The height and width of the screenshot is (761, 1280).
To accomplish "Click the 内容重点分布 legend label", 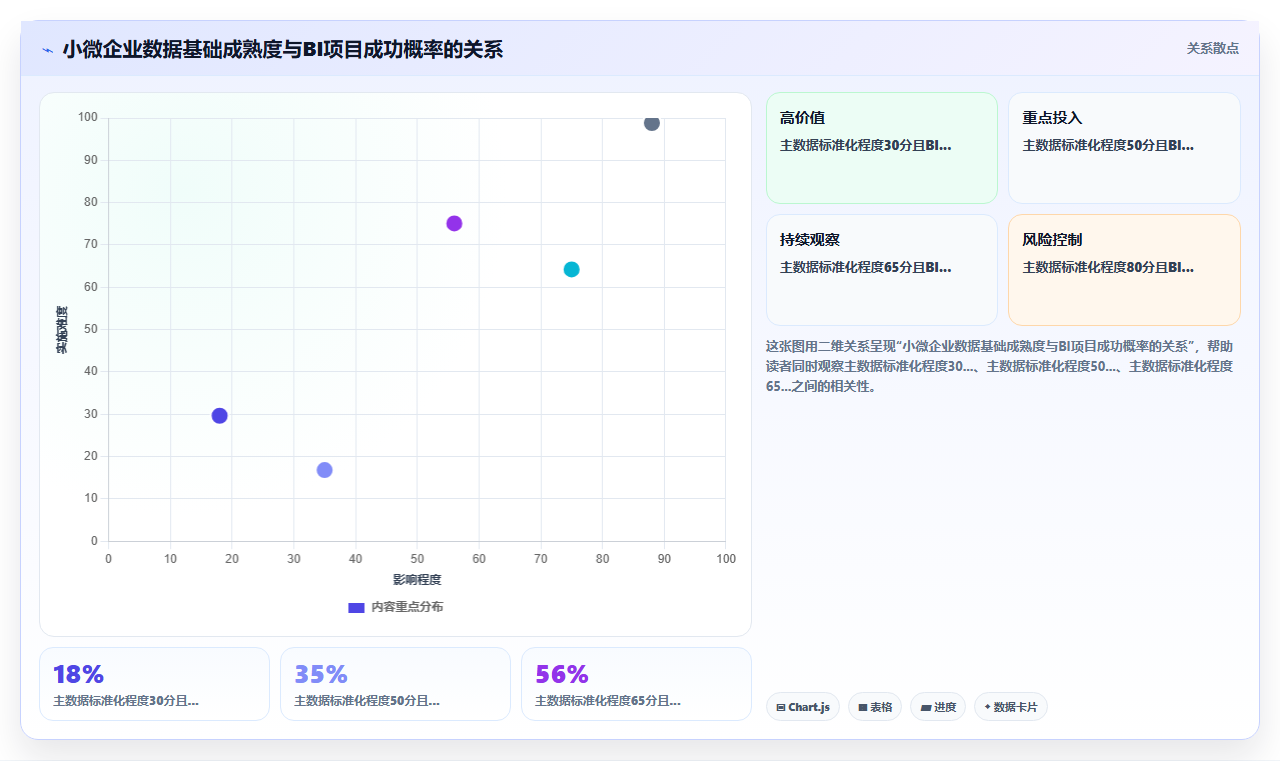I will tap(407, 607).
